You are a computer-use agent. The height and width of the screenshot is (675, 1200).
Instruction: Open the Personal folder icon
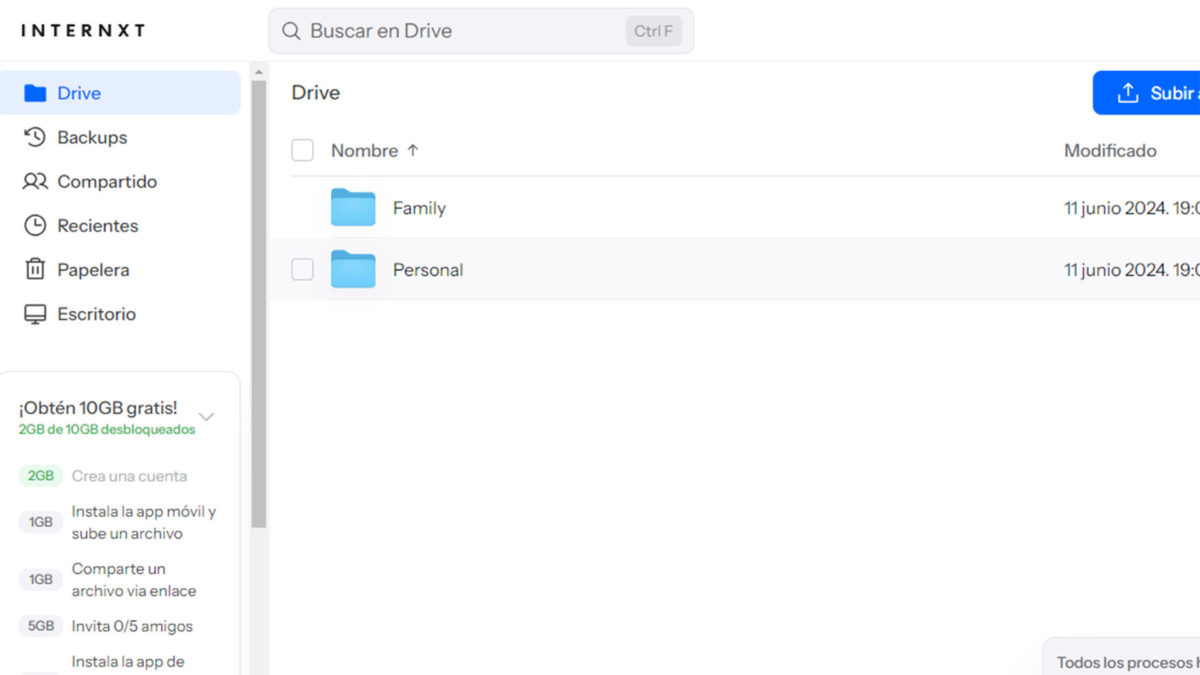coord(353,270)
